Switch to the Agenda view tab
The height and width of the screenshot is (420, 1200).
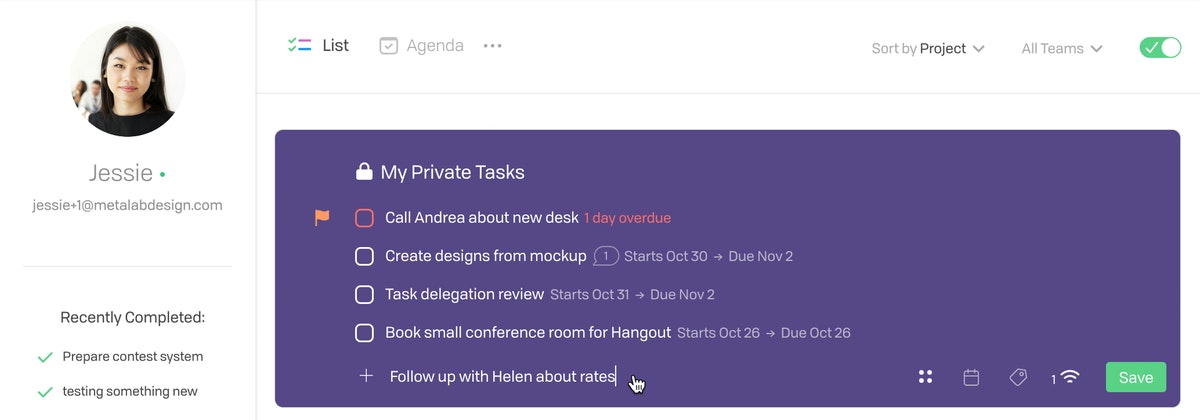point(421,45)
